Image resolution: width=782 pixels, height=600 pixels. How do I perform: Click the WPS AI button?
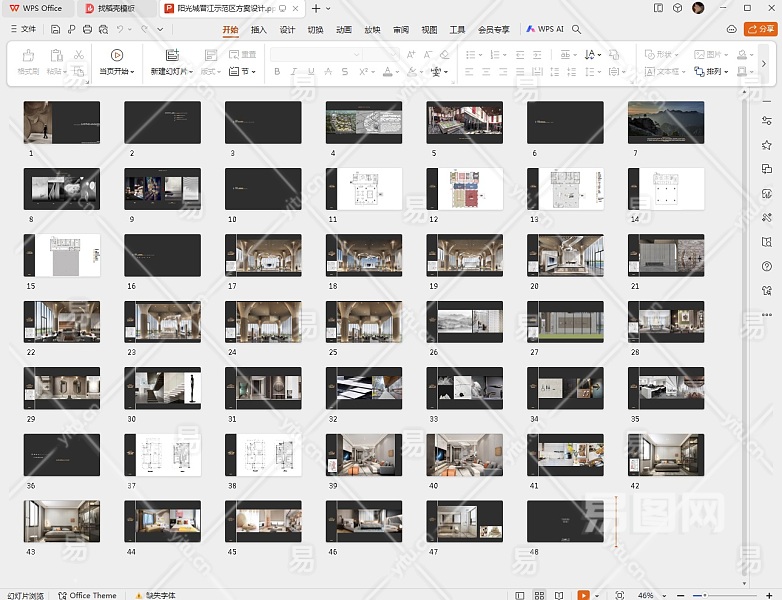[x=545, y=30]
